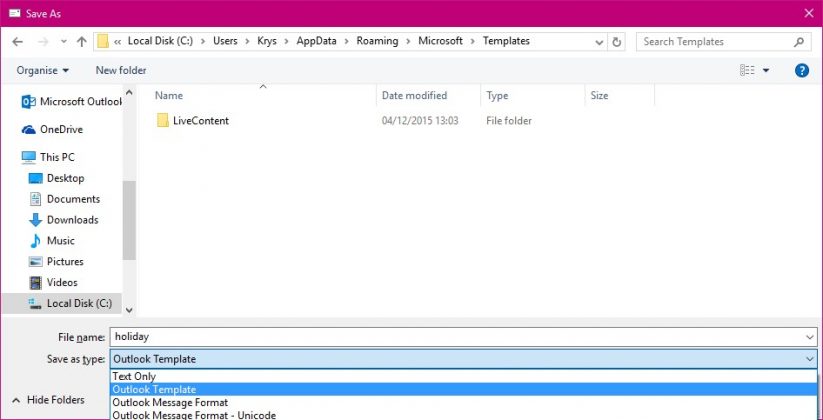
Task: Select OneDrive cloud icon
Action: (x=29, y=130)
